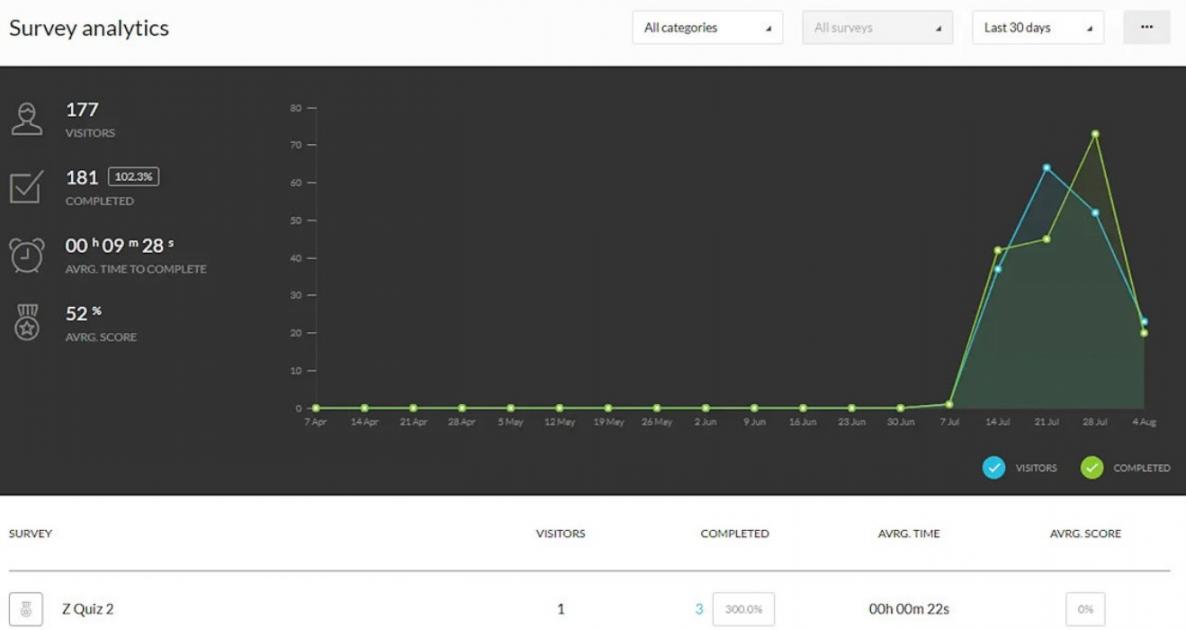Click the 300.0% completion badge in row
The image size is (1186, 630).
point(743,609)
